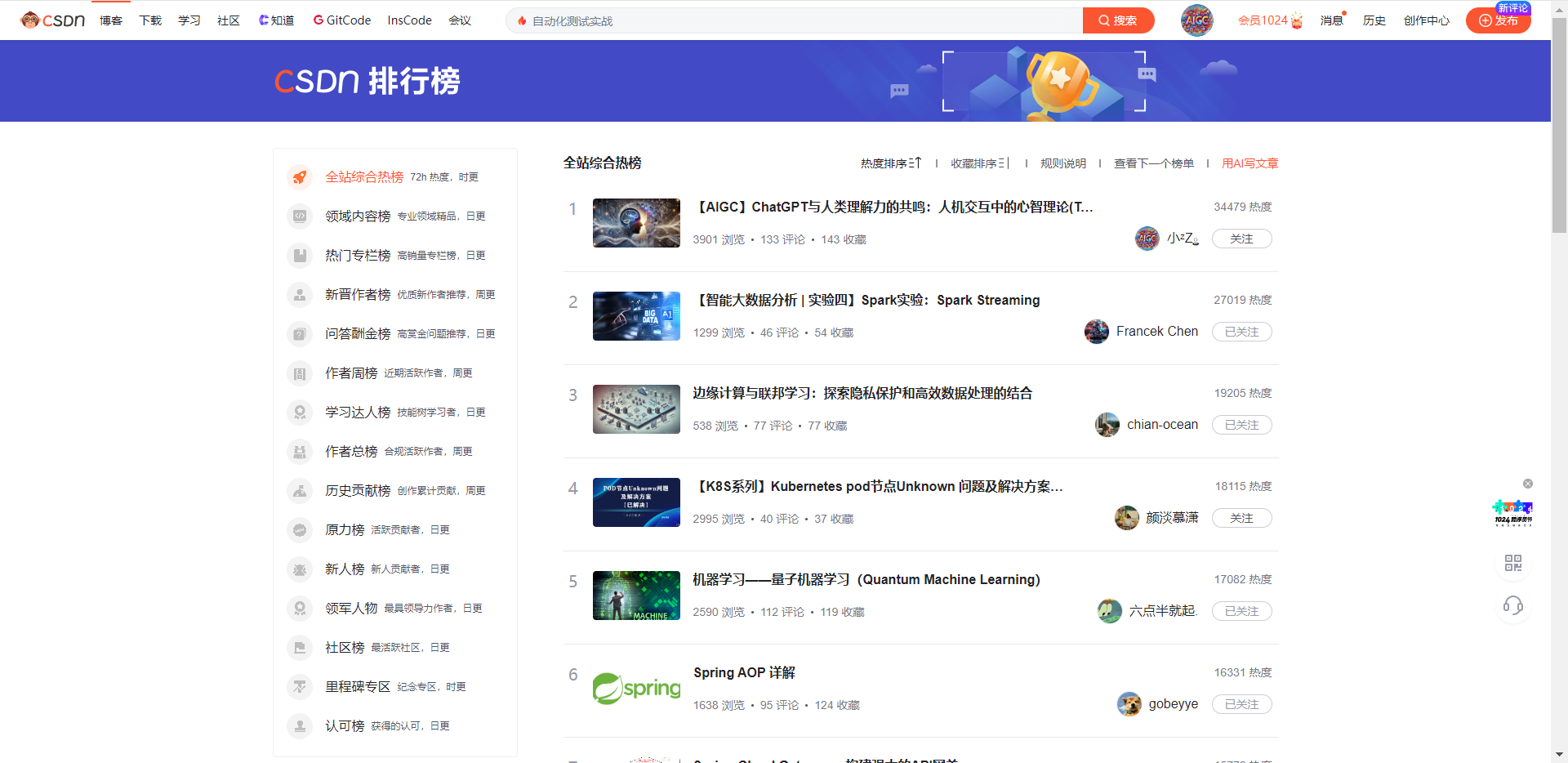Open the user avatar in the top bar
Screen dimensions: 1568x763
(x=1196, y=20)
